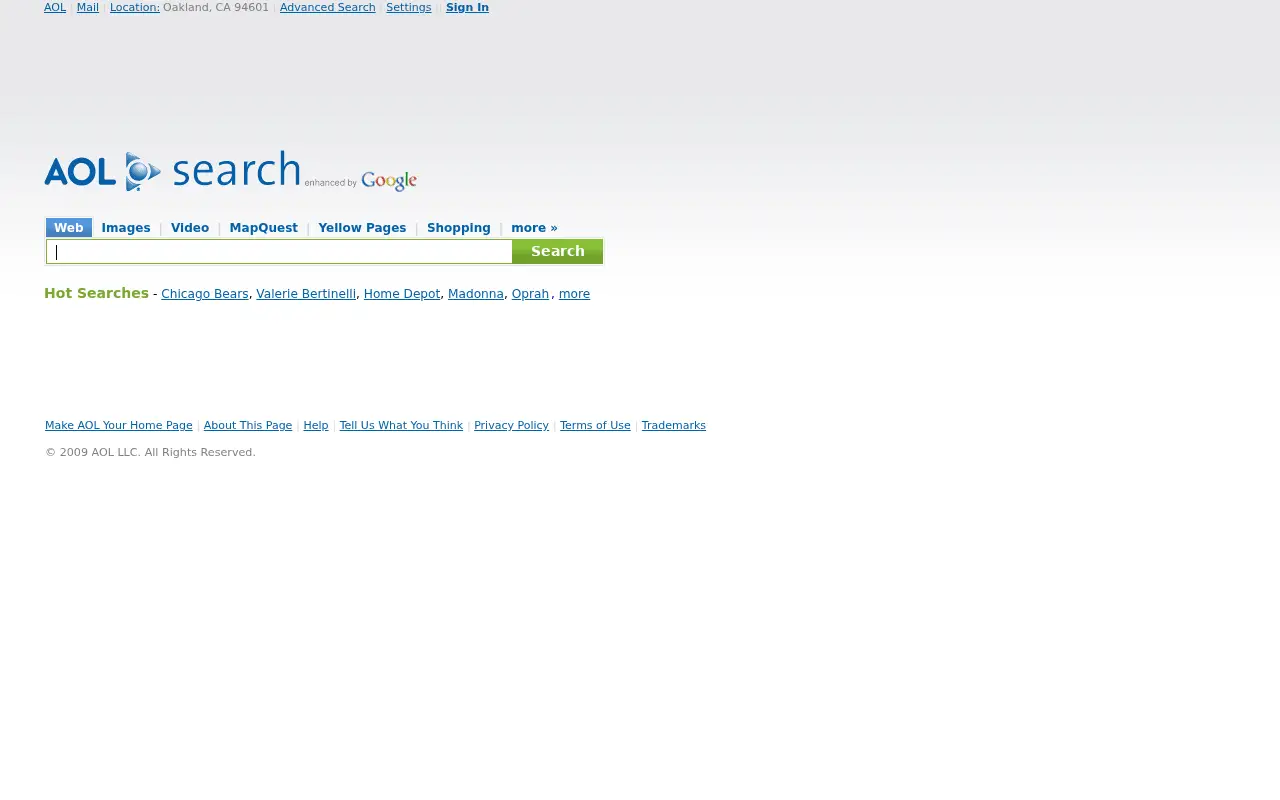Open Home Depot hot search
The height and width of the screenshot is (800, 1280).
[x=402, y=294]
